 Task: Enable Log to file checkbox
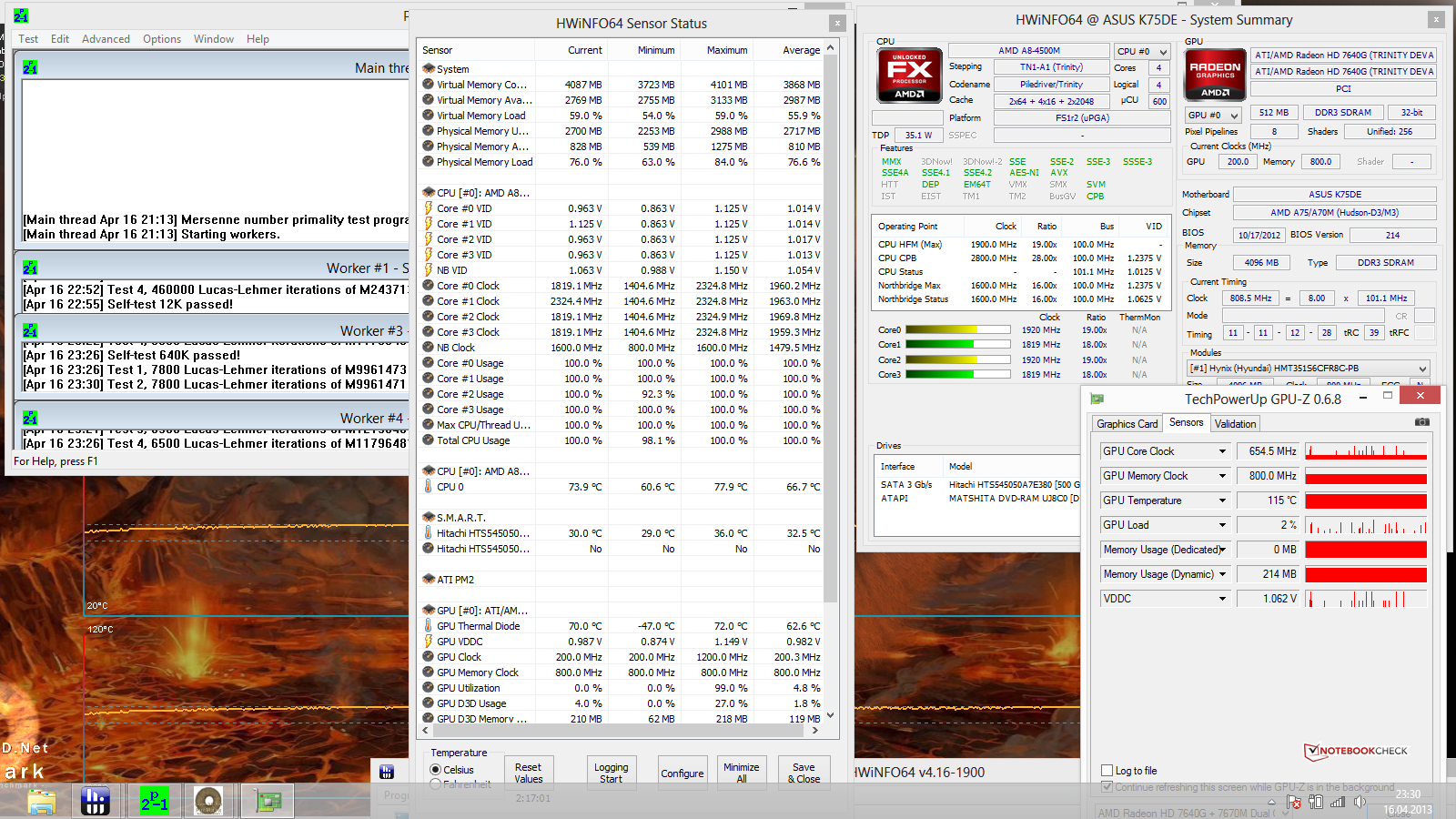pos(1107,771)
